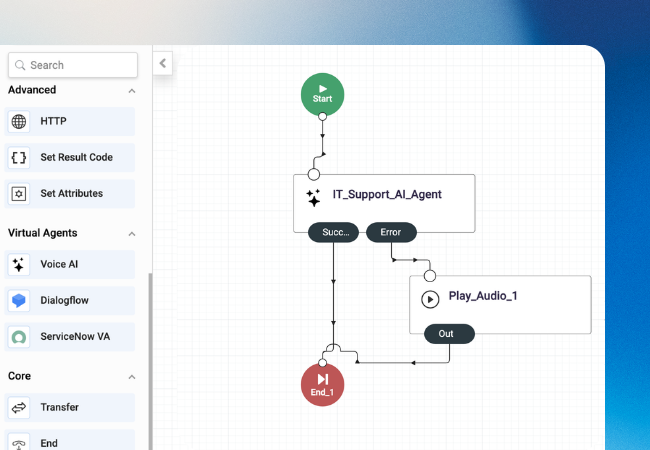This screenshot has height=450, width=650.
Task: Choose the ServiceNow VA ring icon
Action: tap(19, 337)
